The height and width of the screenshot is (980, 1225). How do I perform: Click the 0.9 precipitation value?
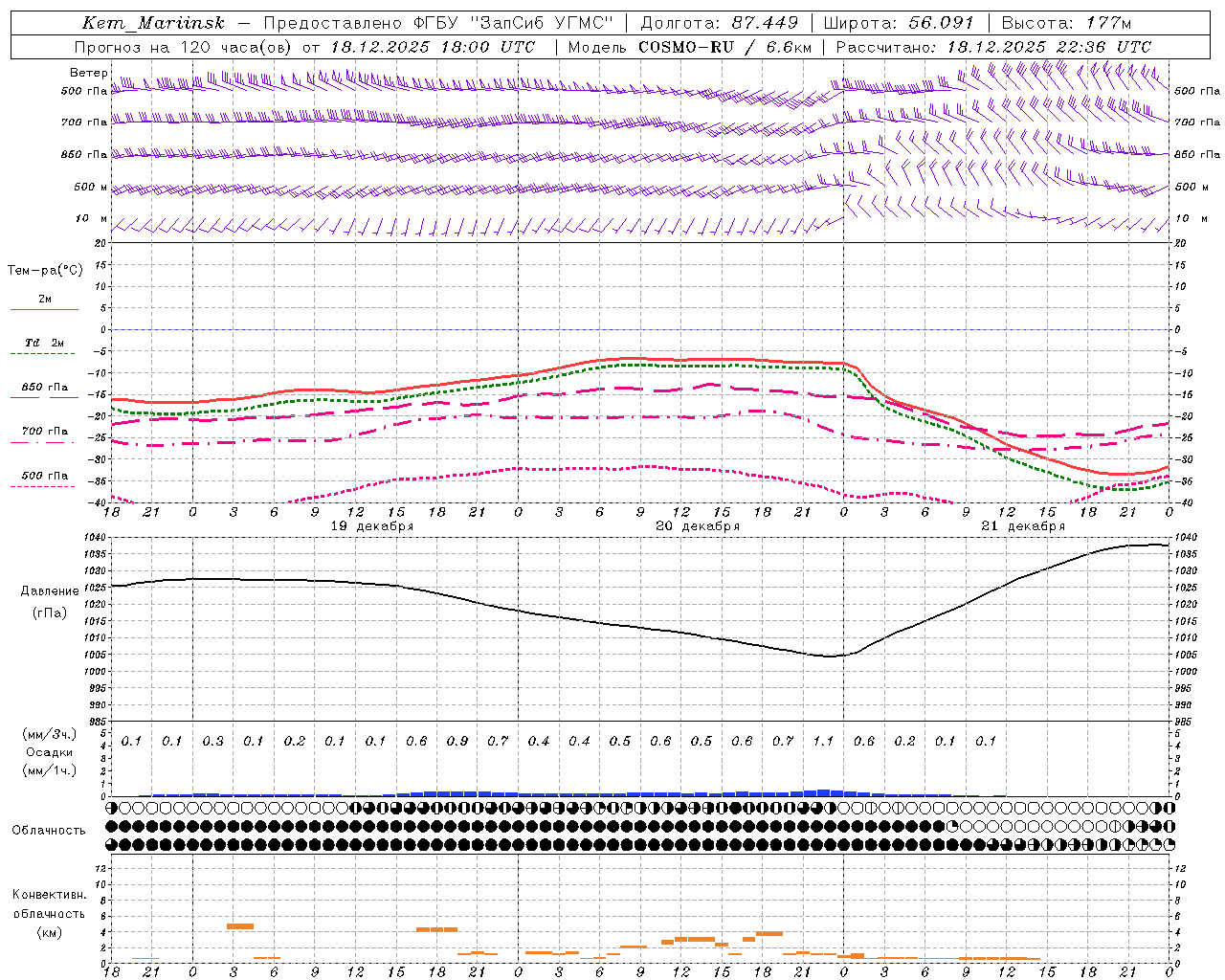[457, 742]
